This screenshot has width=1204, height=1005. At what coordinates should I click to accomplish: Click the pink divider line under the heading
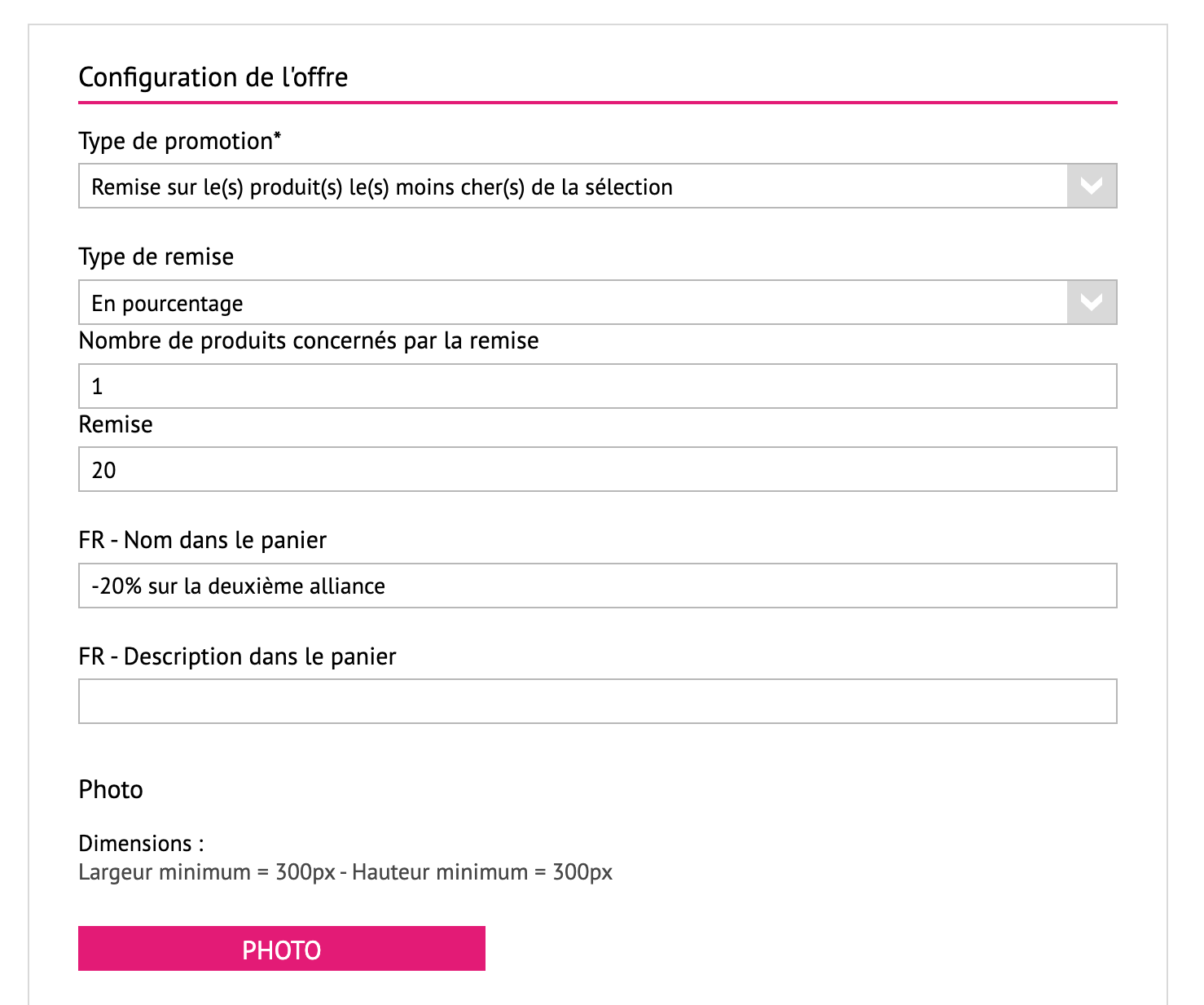click(x=597, y=103)
